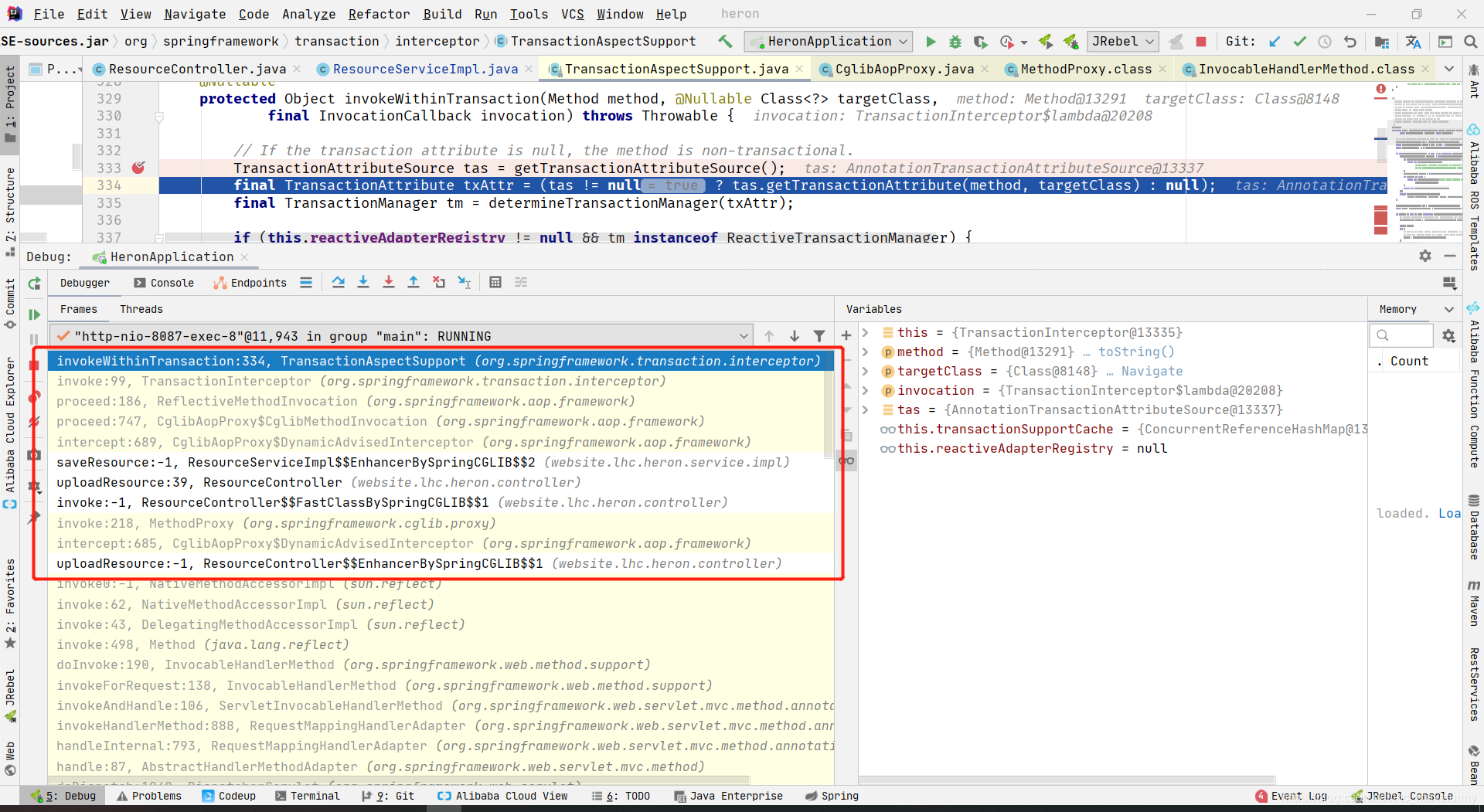
Task: Start debugging with the green bug icon
Action: pyautogui.click(x=955, y=42)
